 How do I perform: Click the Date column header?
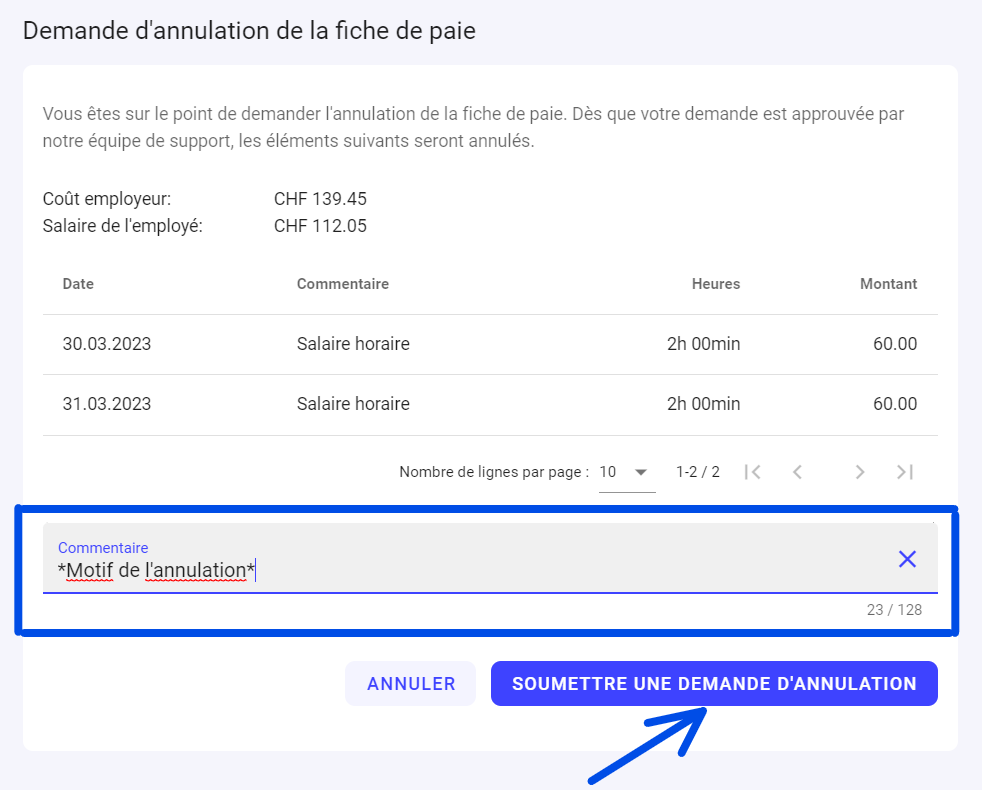[78, 284]
